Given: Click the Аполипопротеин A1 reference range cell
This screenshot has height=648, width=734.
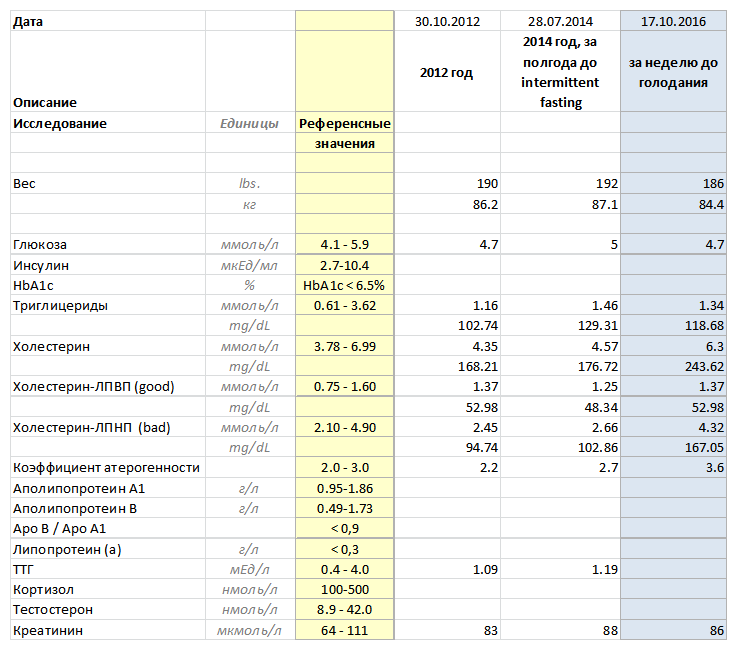Looking at the screenshot, I should pos(345,488).
